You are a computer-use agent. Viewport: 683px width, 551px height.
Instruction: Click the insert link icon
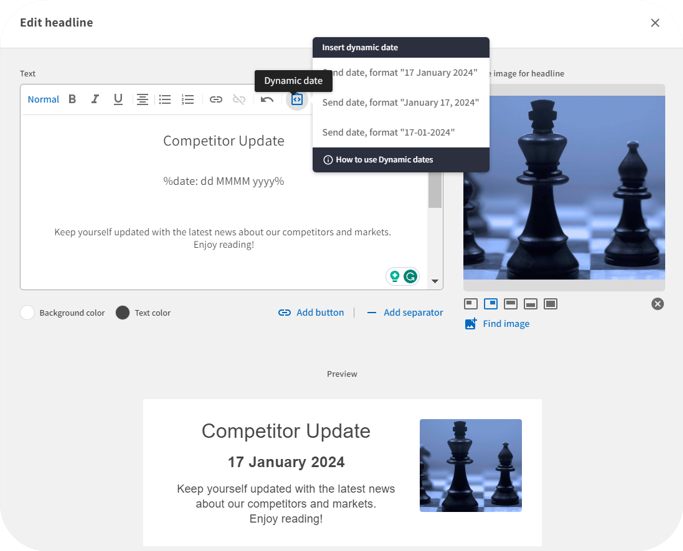point(216,99)
